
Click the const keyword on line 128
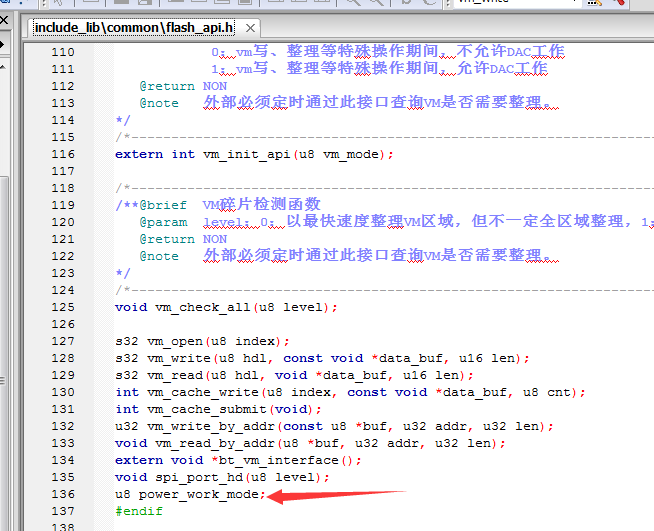click(303, 359)
